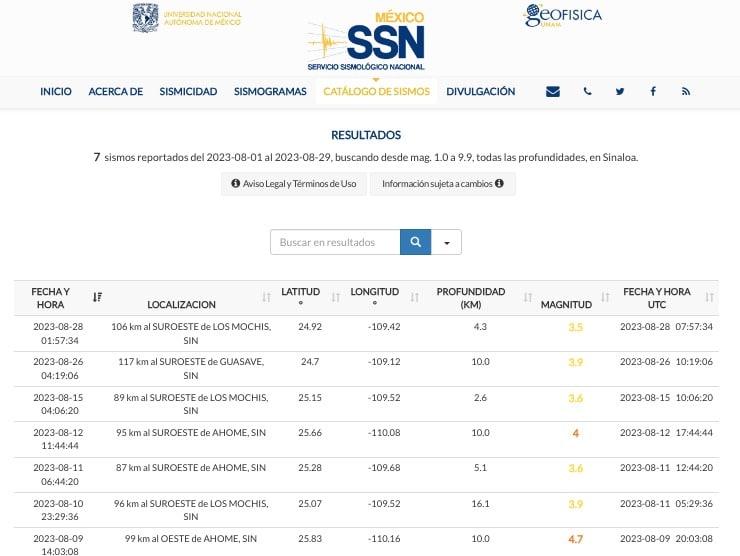
Task: Sort by Fecha y Hora column
Action: [97, 297]
